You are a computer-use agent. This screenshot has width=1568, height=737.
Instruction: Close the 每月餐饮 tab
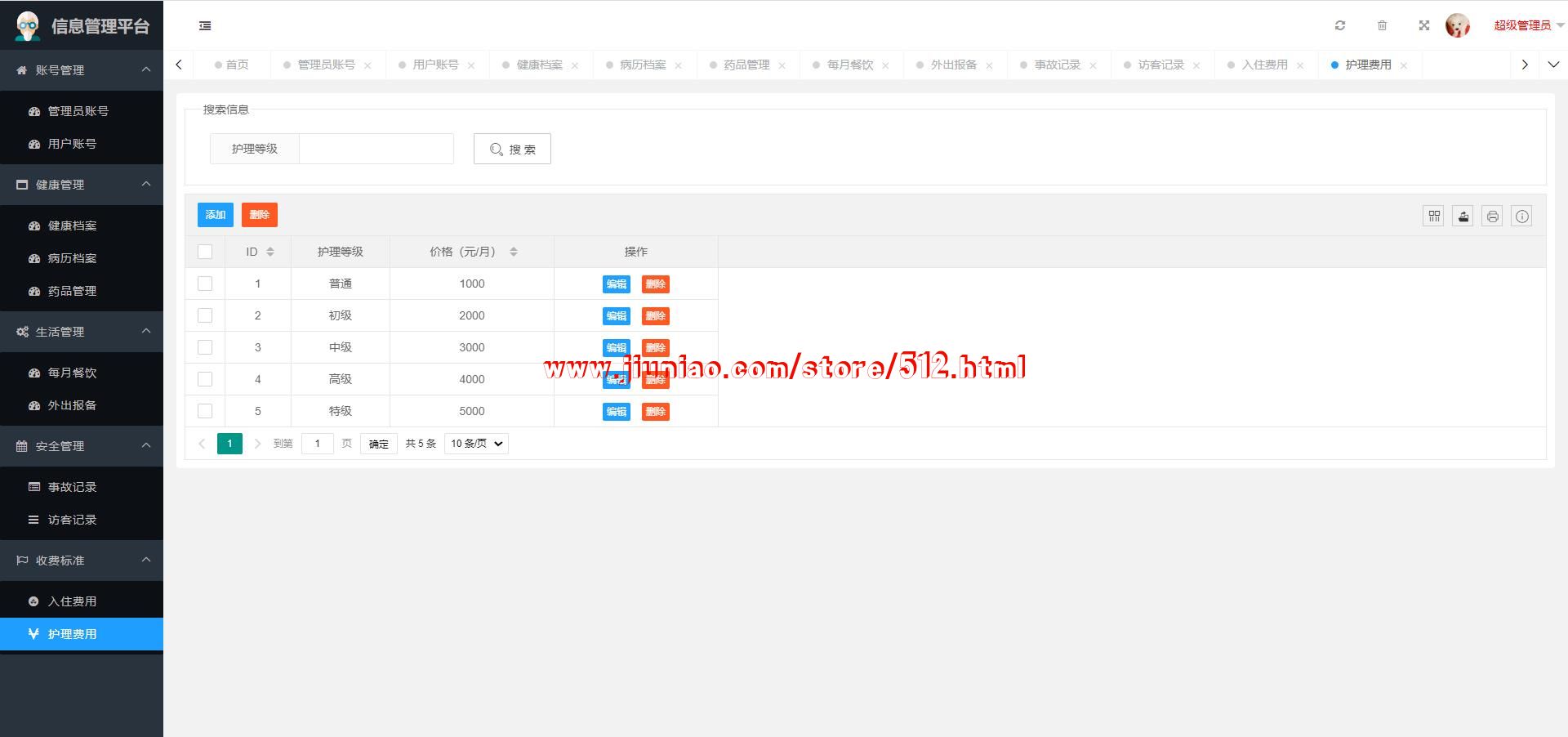[x=885, y=65]
